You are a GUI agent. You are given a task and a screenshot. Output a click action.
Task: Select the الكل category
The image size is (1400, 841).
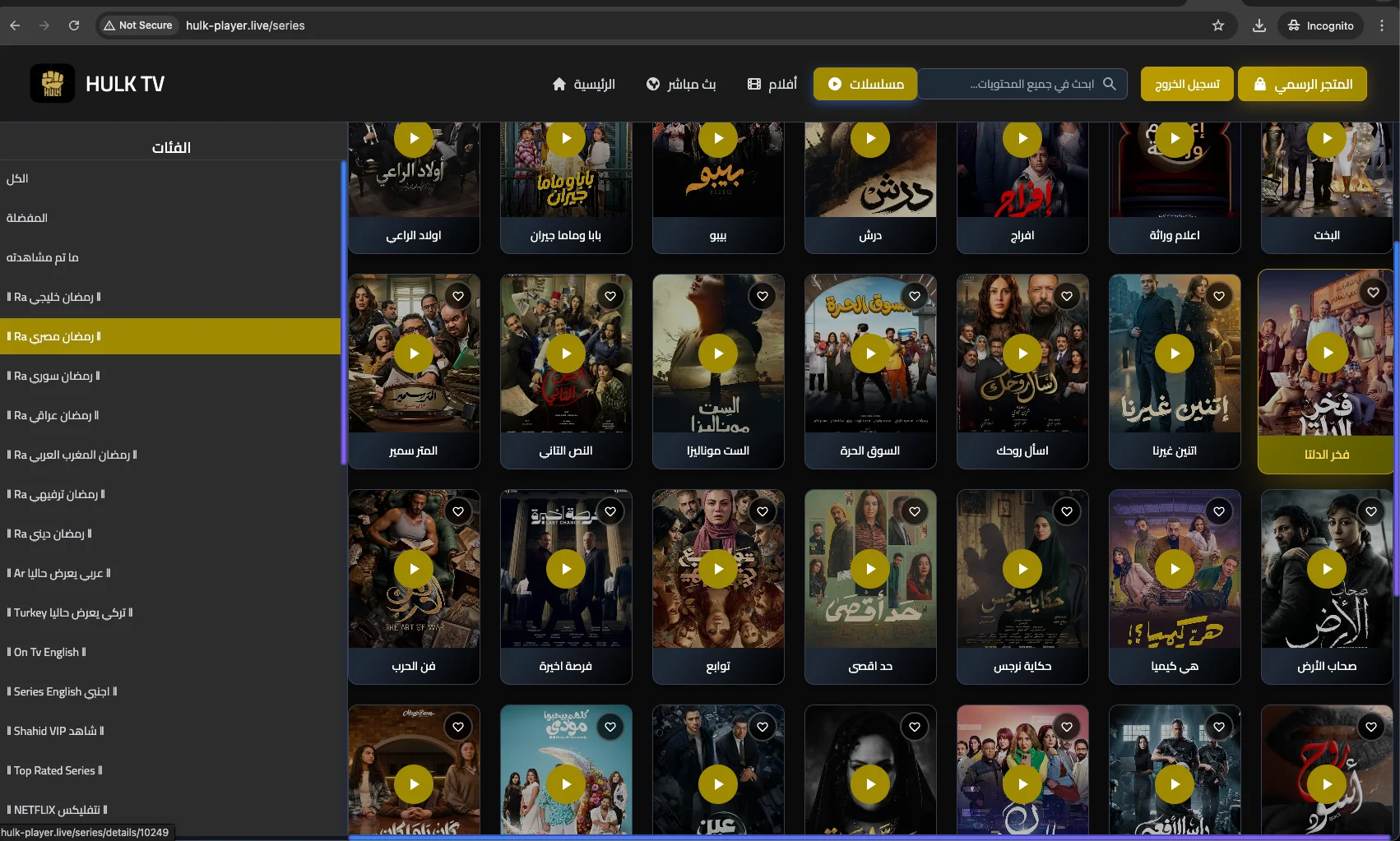pos(170,178)
